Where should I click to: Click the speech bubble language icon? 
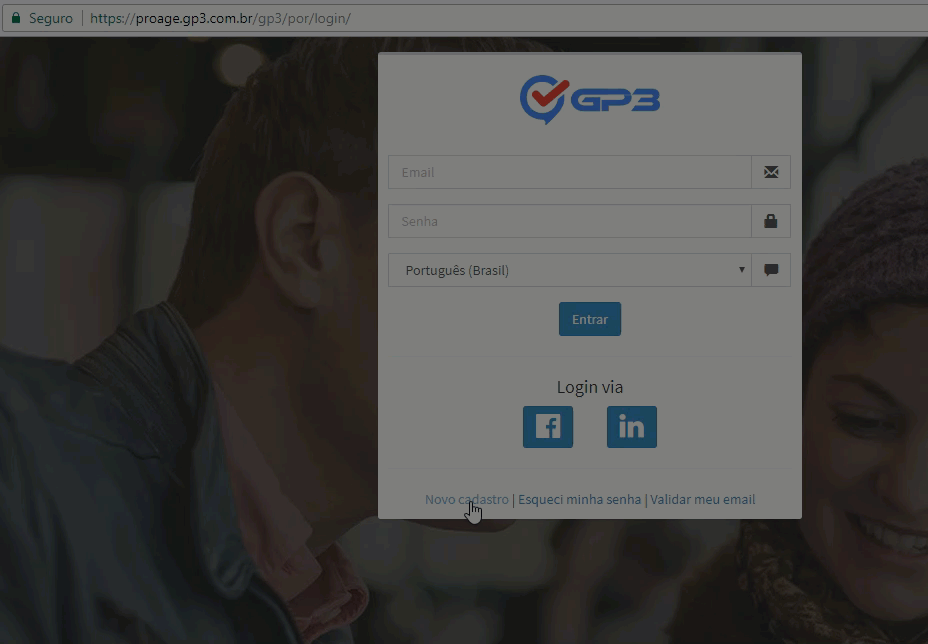click(x=771, y=270)
